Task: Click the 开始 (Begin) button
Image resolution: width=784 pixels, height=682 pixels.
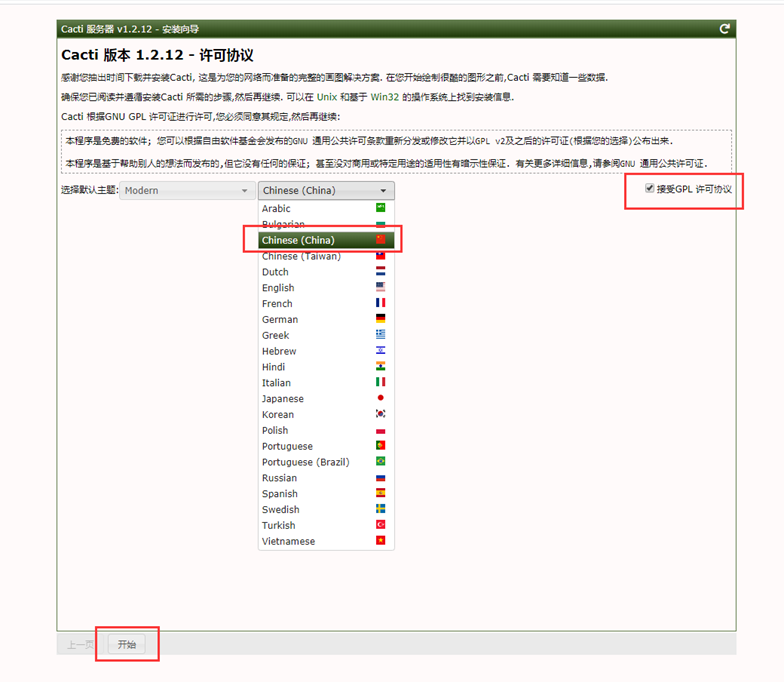Action: [127, 644]
